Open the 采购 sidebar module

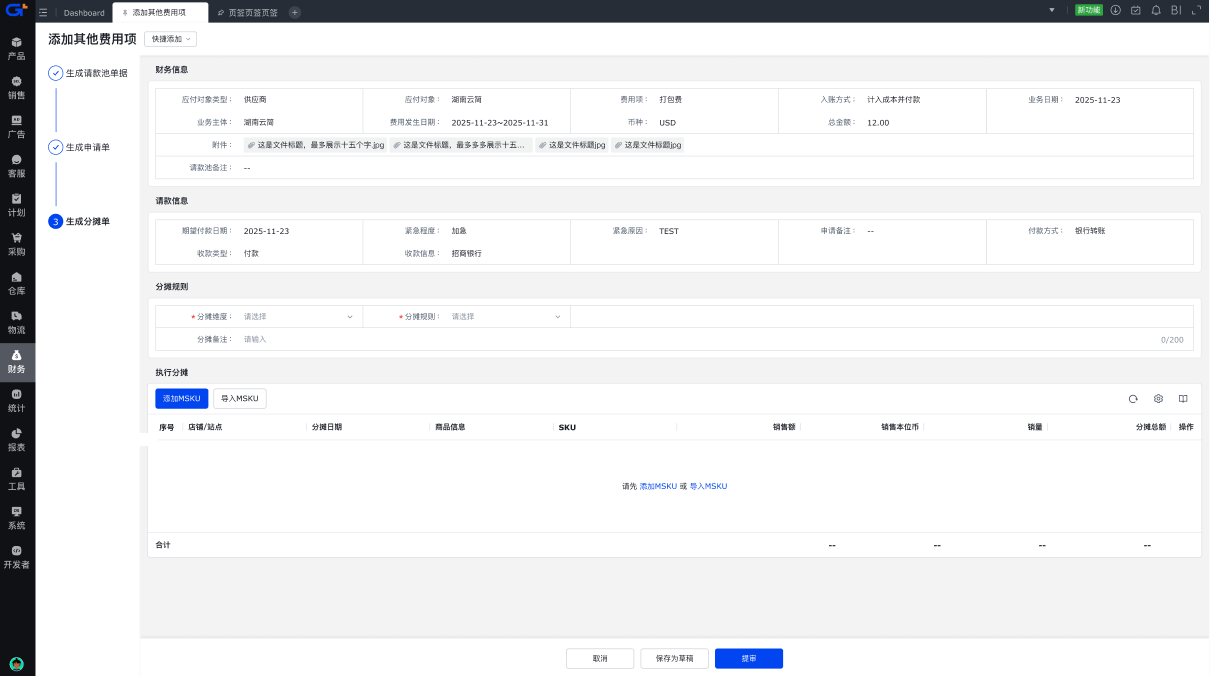click(17, 245)
